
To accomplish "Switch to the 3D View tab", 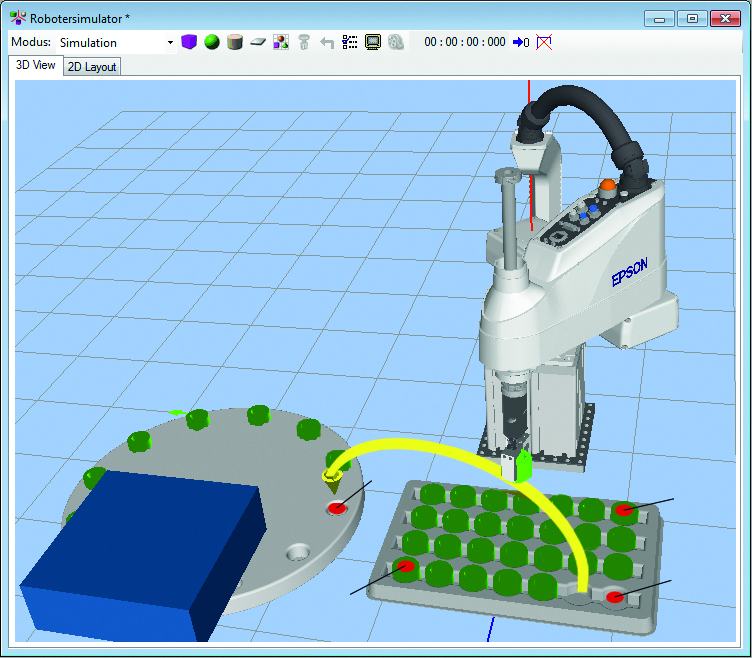I will click(x=35, y=65).
